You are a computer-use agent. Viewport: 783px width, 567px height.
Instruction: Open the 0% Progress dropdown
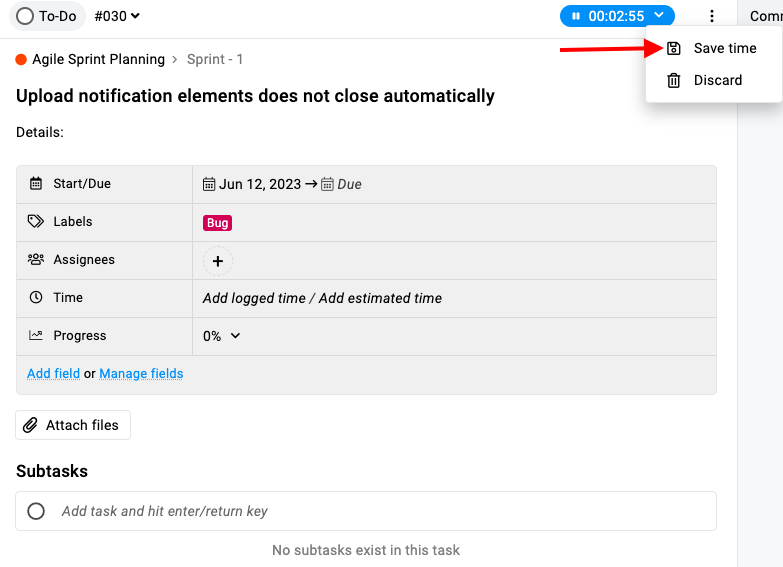pyautogui.click(x=222, y=336)
